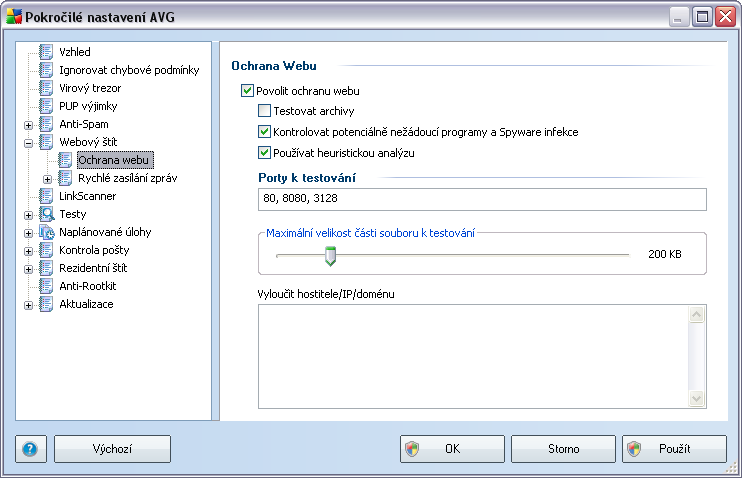
Task: Select Webový štít label in tree
Action: point(88,142)
